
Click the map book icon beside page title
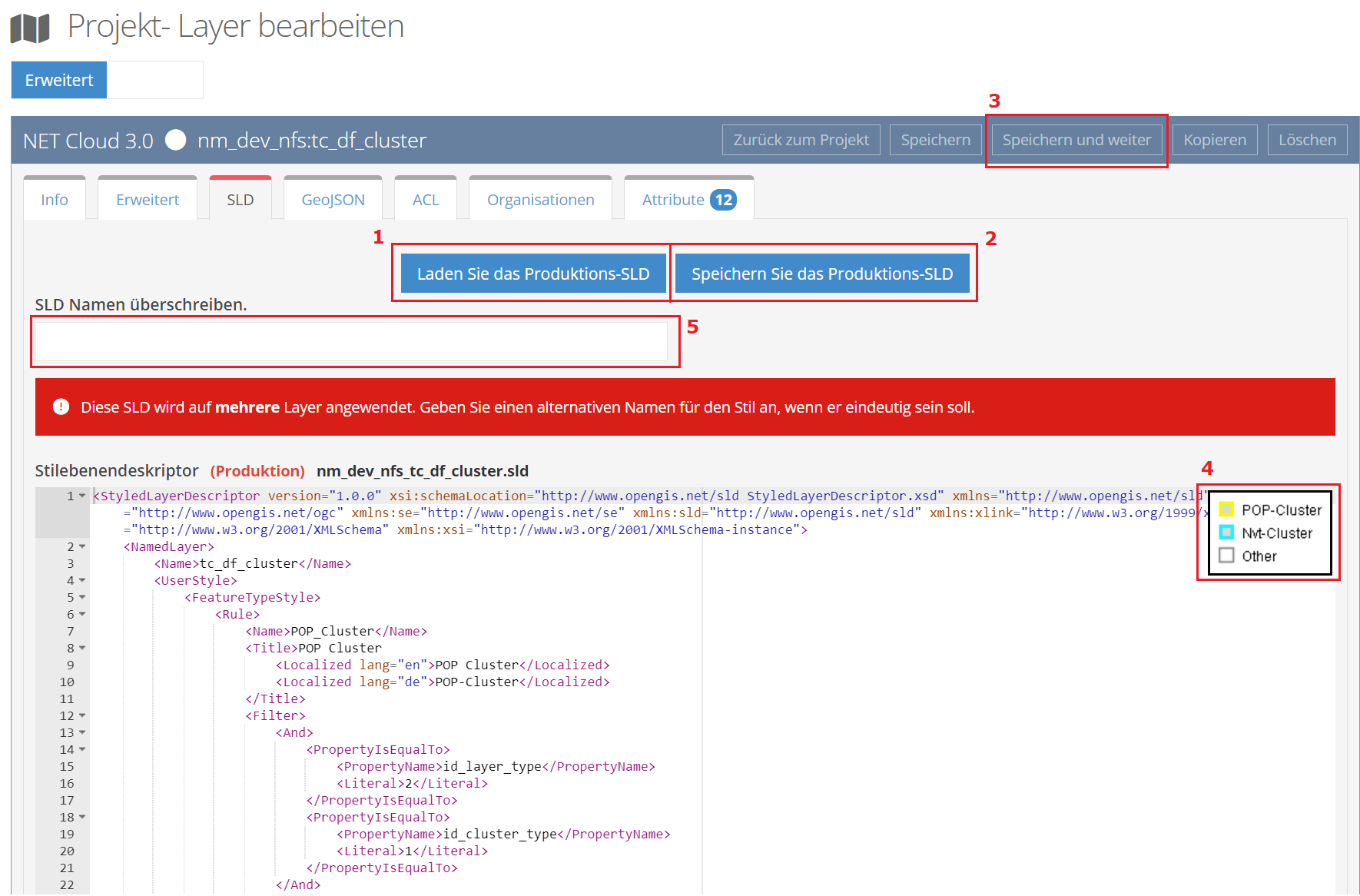coord(30,28)
